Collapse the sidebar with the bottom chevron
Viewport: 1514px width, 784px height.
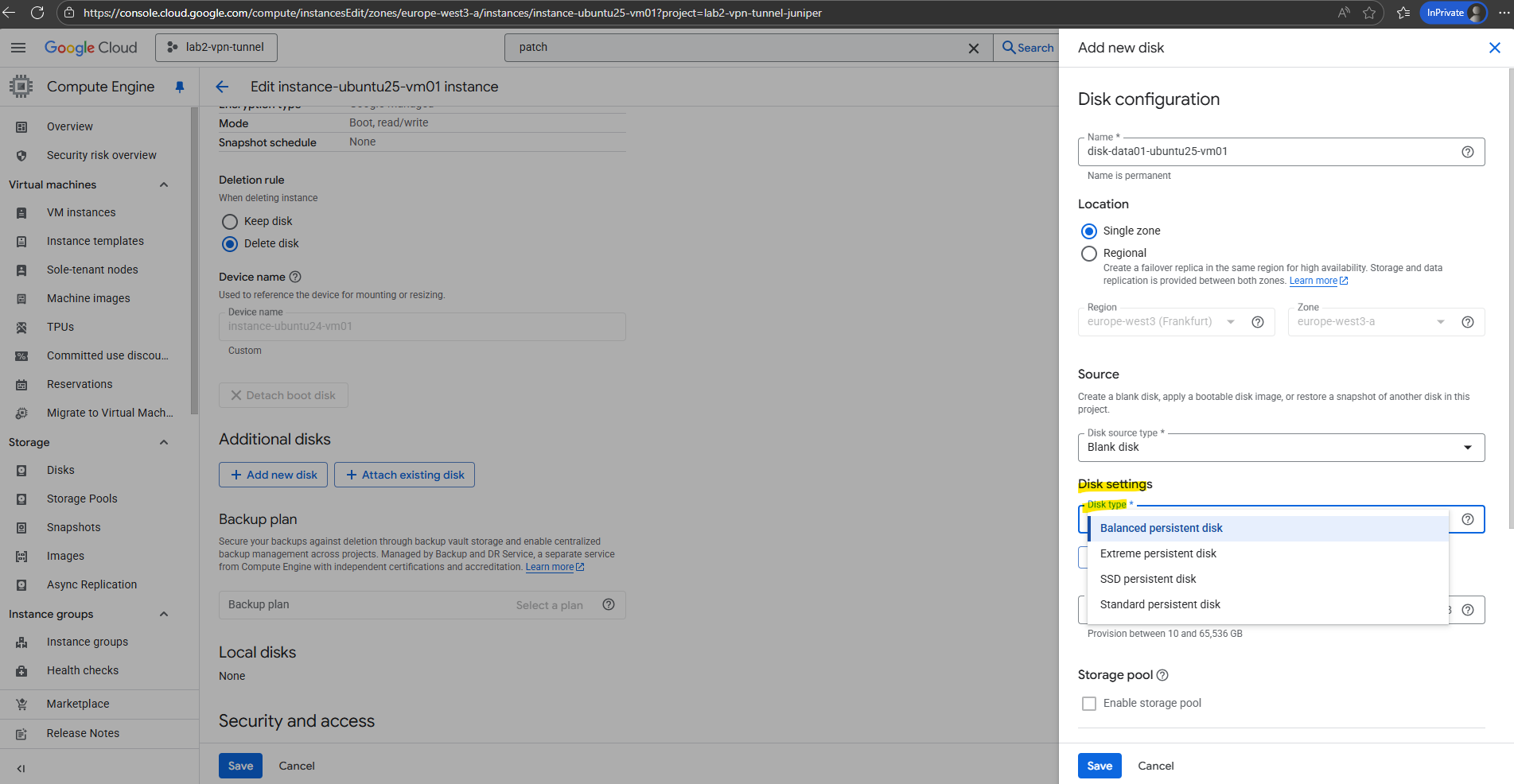(21, 768)
